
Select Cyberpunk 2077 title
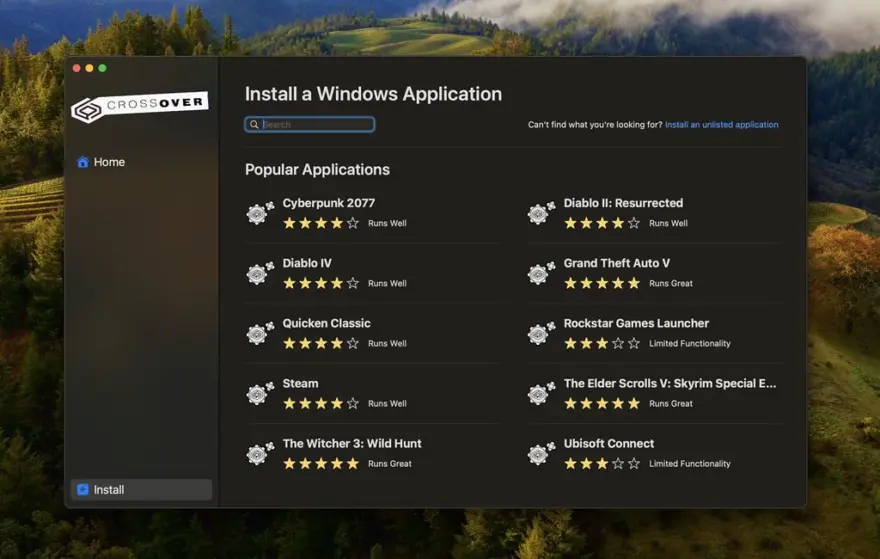pos(328,203)
